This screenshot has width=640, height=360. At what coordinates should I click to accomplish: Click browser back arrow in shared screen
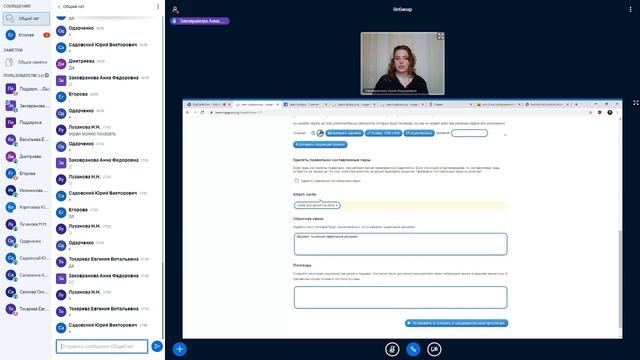(x=188, y=112)
